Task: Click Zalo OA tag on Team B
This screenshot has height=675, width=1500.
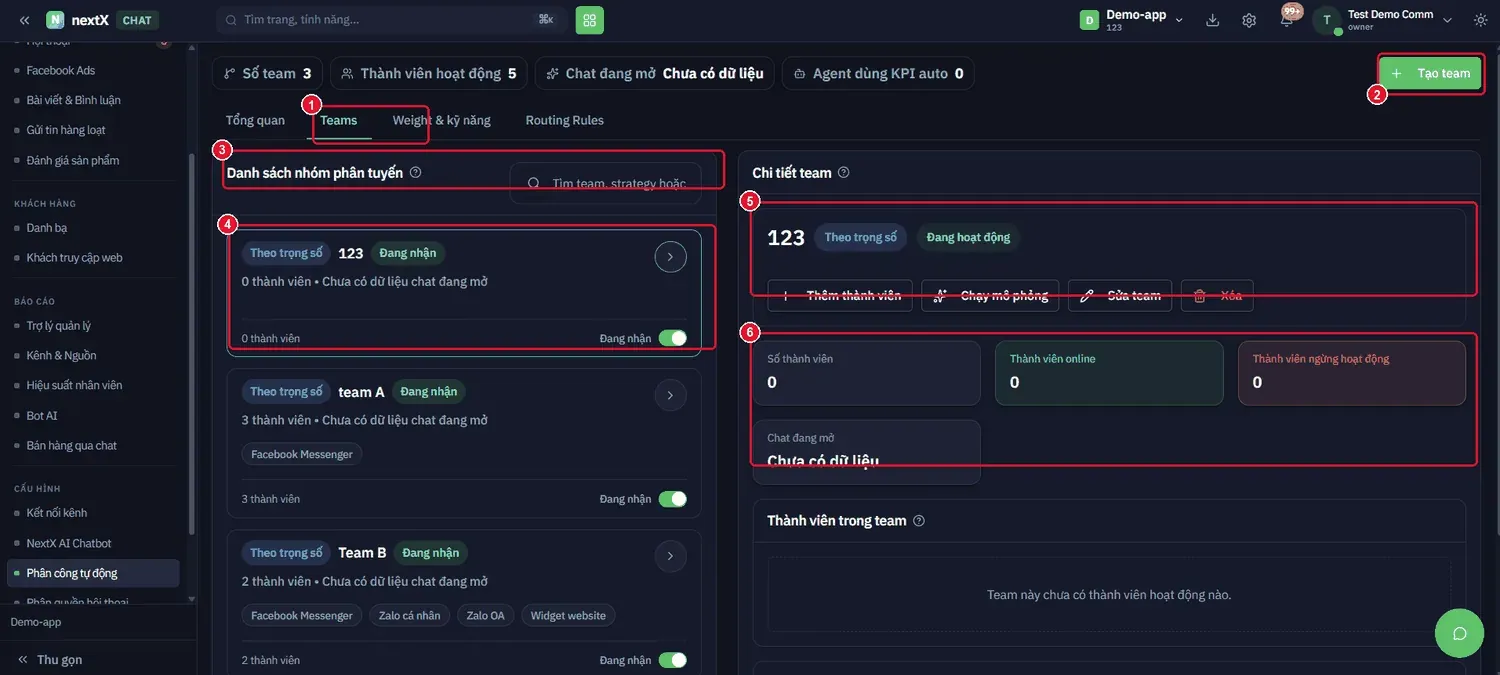Action: click(x=486, y=615)
